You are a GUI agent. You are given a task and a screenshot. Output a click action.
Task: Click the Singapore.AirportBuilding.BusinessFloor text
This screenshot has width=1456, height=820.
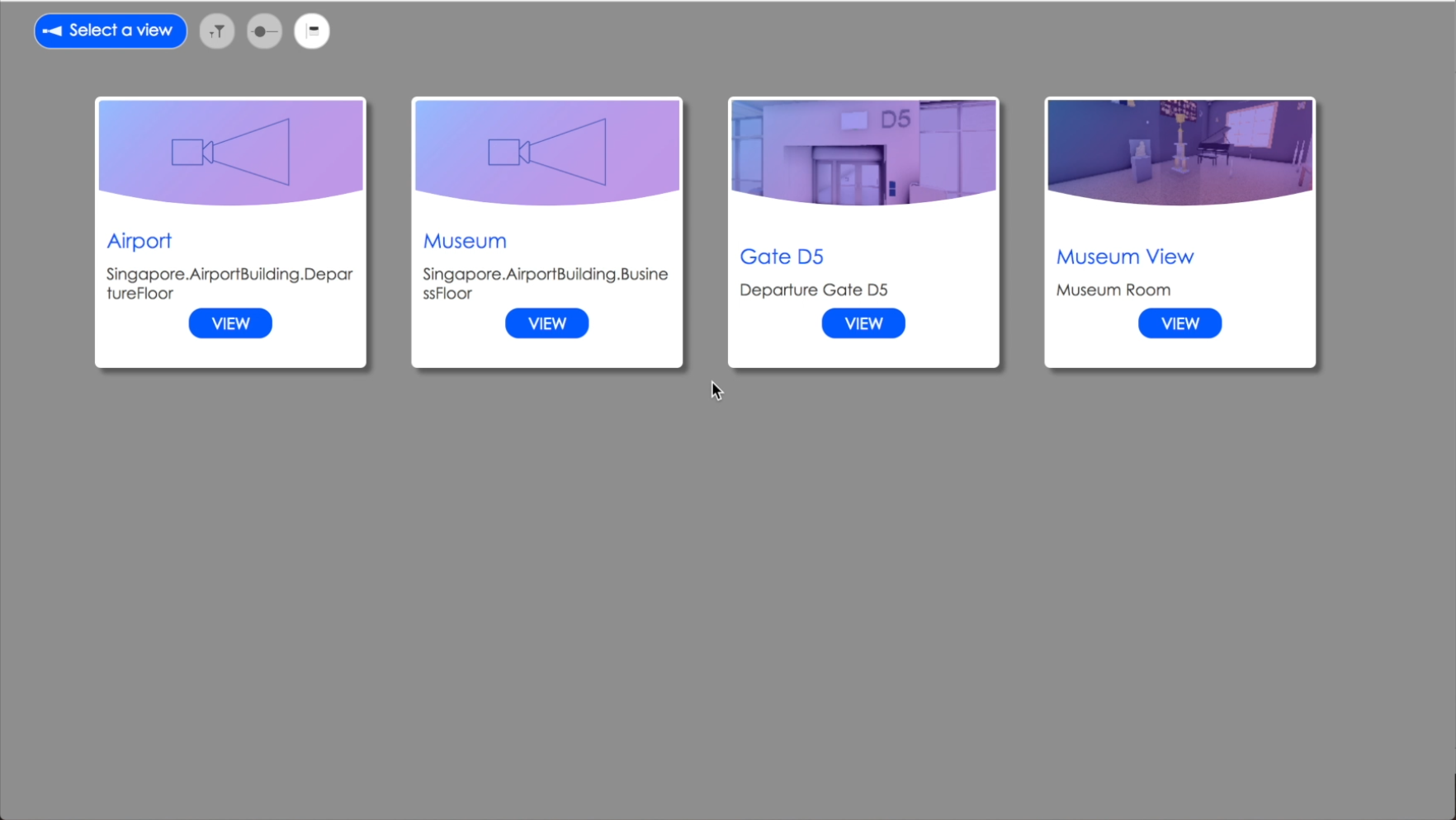[x=546, y=283]
